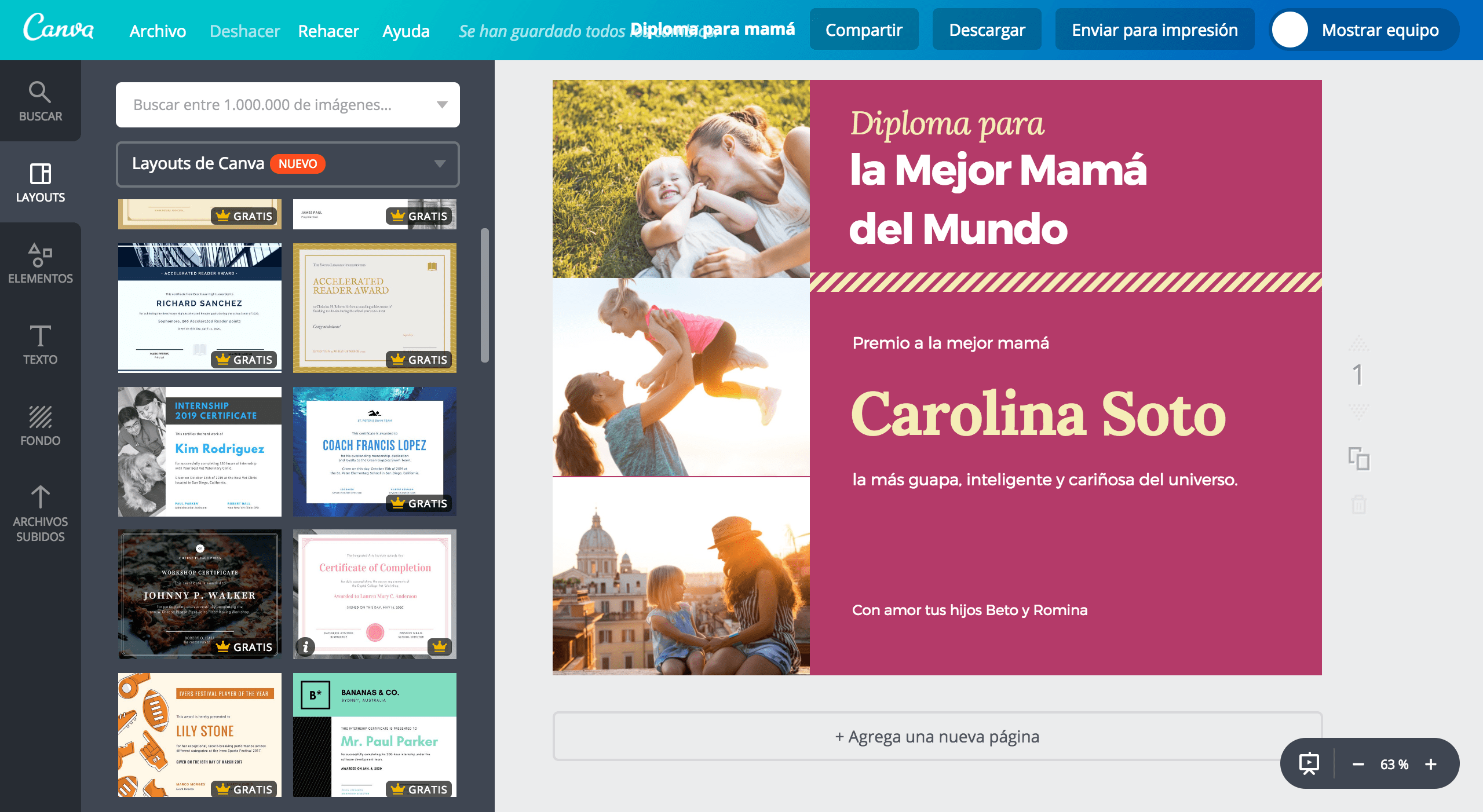The width and height of the screenshot is (1483, 812).
Task: Expand the image search dropdown arrow
Action: click(442, 105)
